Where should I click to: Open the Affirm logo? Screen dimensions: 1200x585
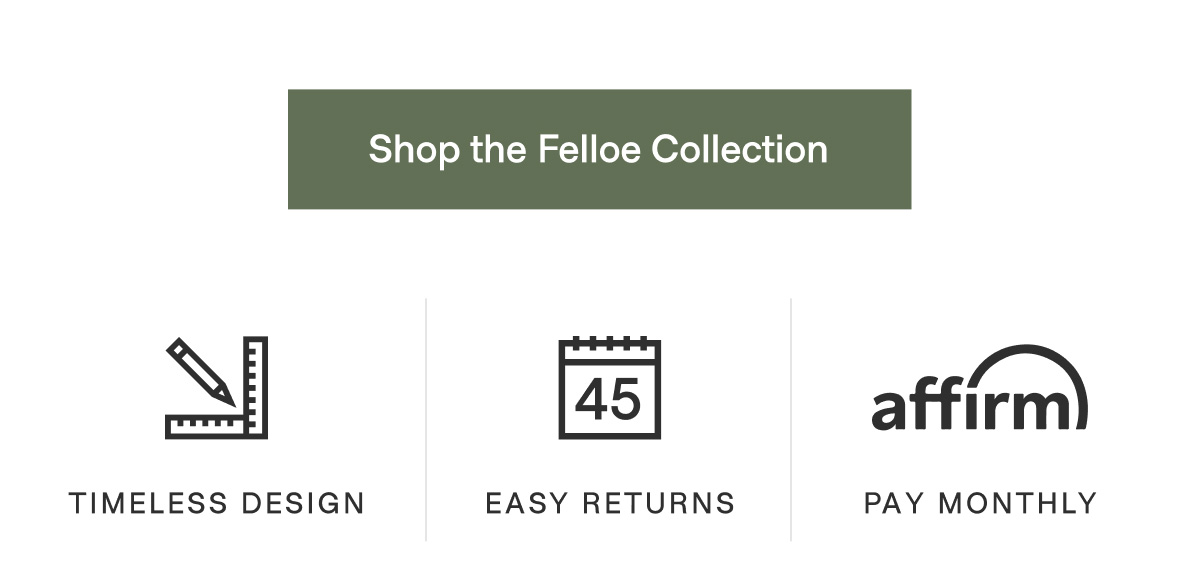tap(979, 390)
